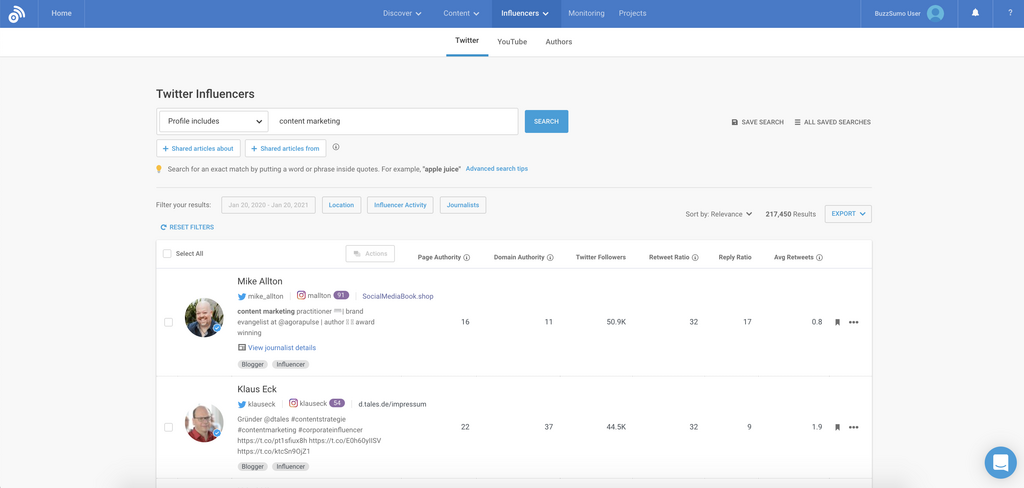Screen dimensions: 1024x488
Task: Click the BuzzSumo logo icon
Action: click(x=16, y=14)
